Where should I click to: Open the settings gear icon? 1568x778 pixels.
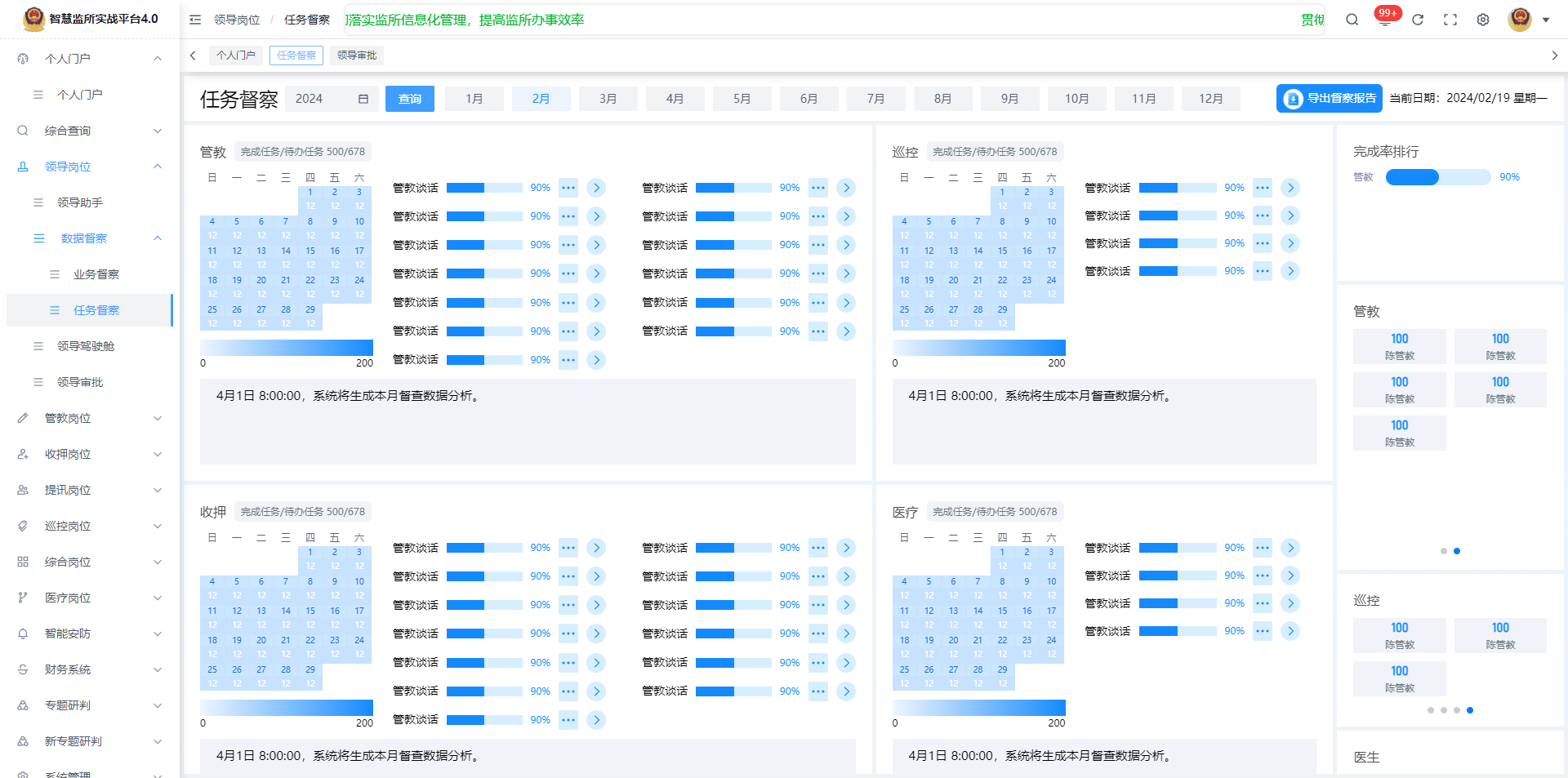pos(1483,20)
